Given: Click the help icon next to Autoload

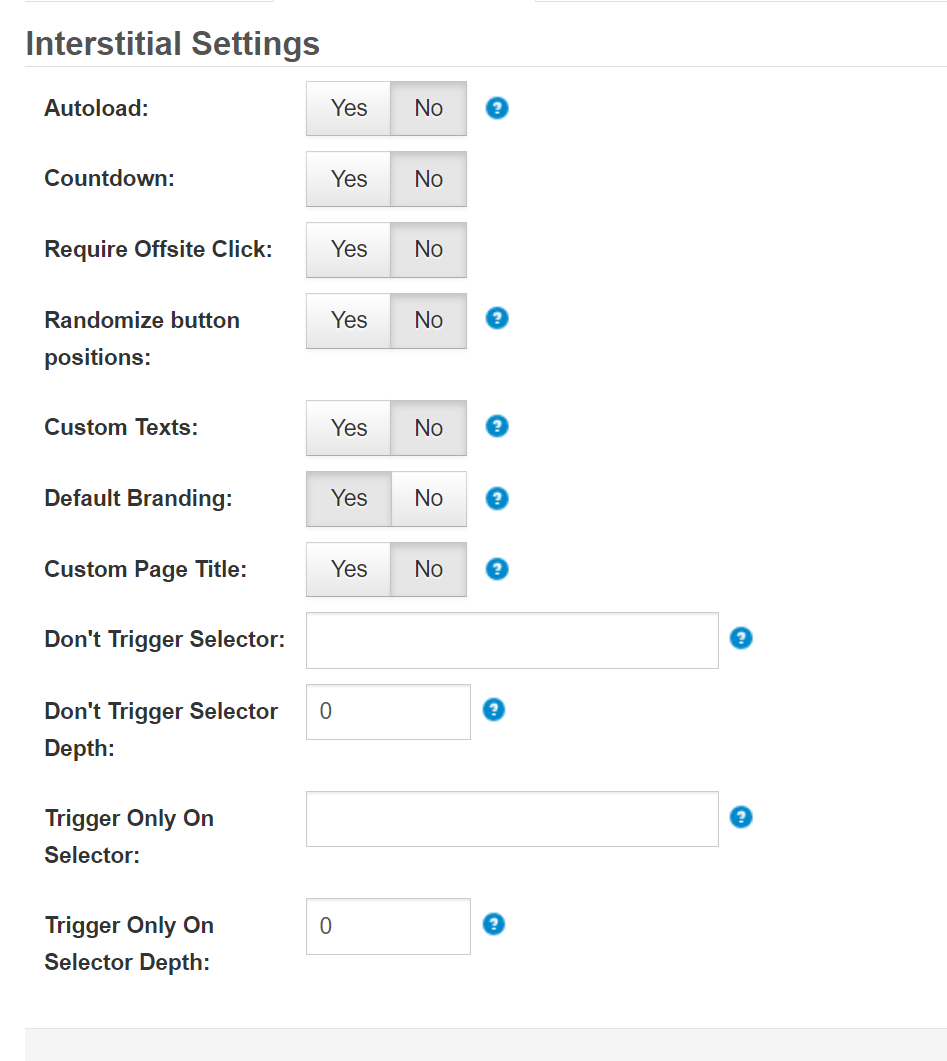Looking at the screenshot, I should pyautogui.click(x=497, y=108).
